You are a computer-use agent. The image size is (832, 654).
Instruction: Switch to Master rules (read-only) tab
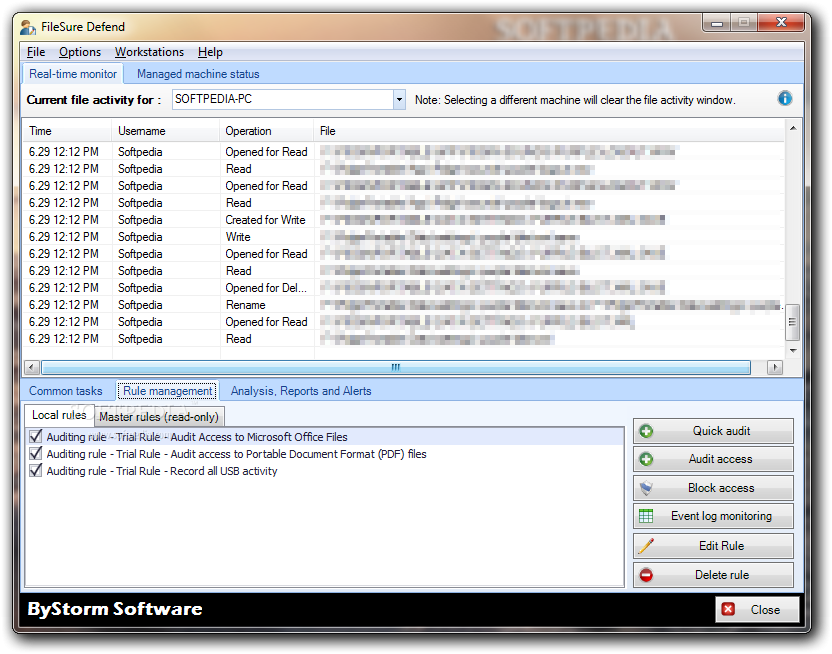[159, 417]
